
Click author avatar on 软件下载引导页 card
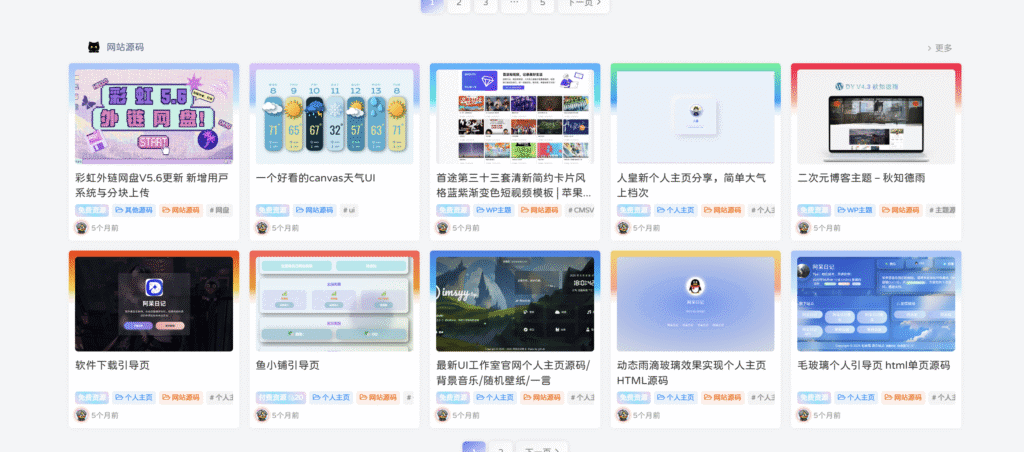click(x=82, y=415)
